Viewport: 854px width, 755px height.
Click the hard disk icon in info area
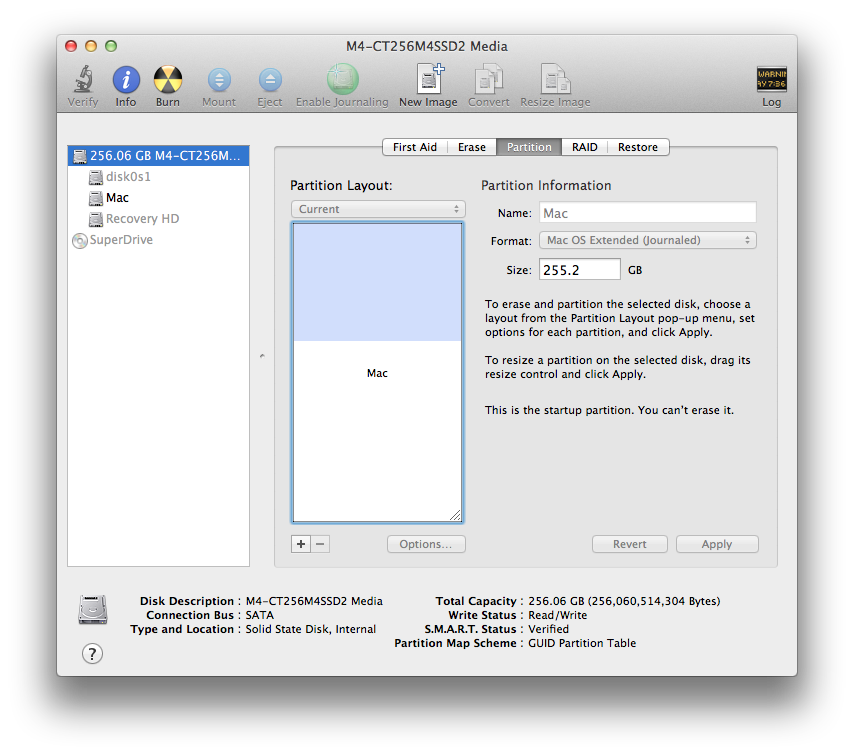coord(93,609)
